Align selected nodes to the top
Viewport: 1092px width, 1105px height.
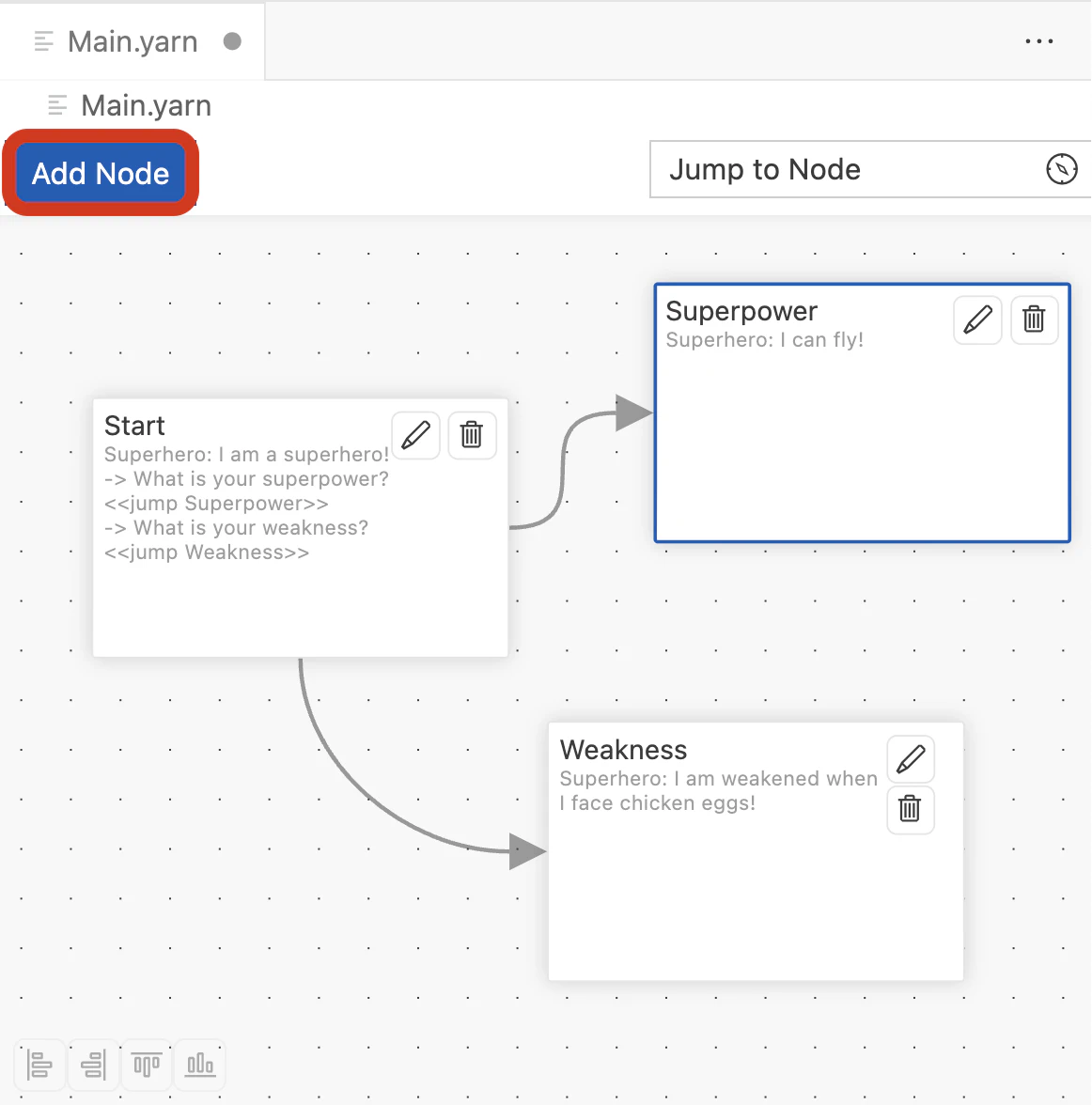point(147,1065)
